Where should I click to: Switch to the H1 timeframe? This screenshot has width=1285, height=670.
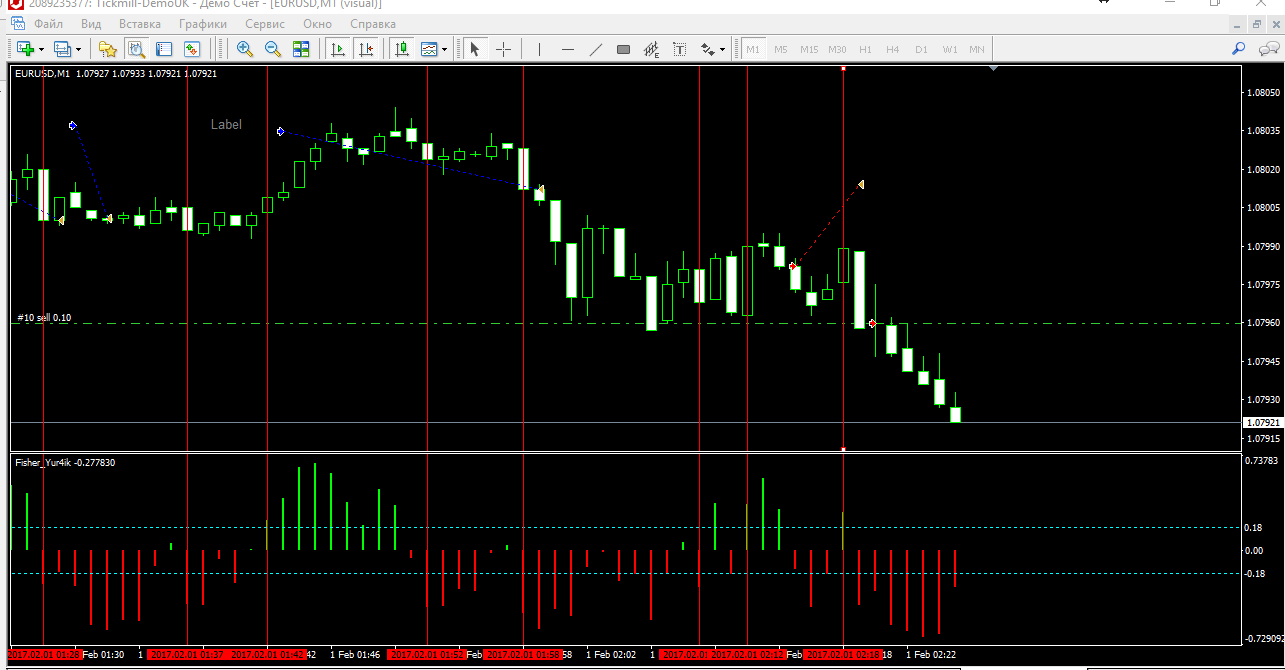(865, 49)
